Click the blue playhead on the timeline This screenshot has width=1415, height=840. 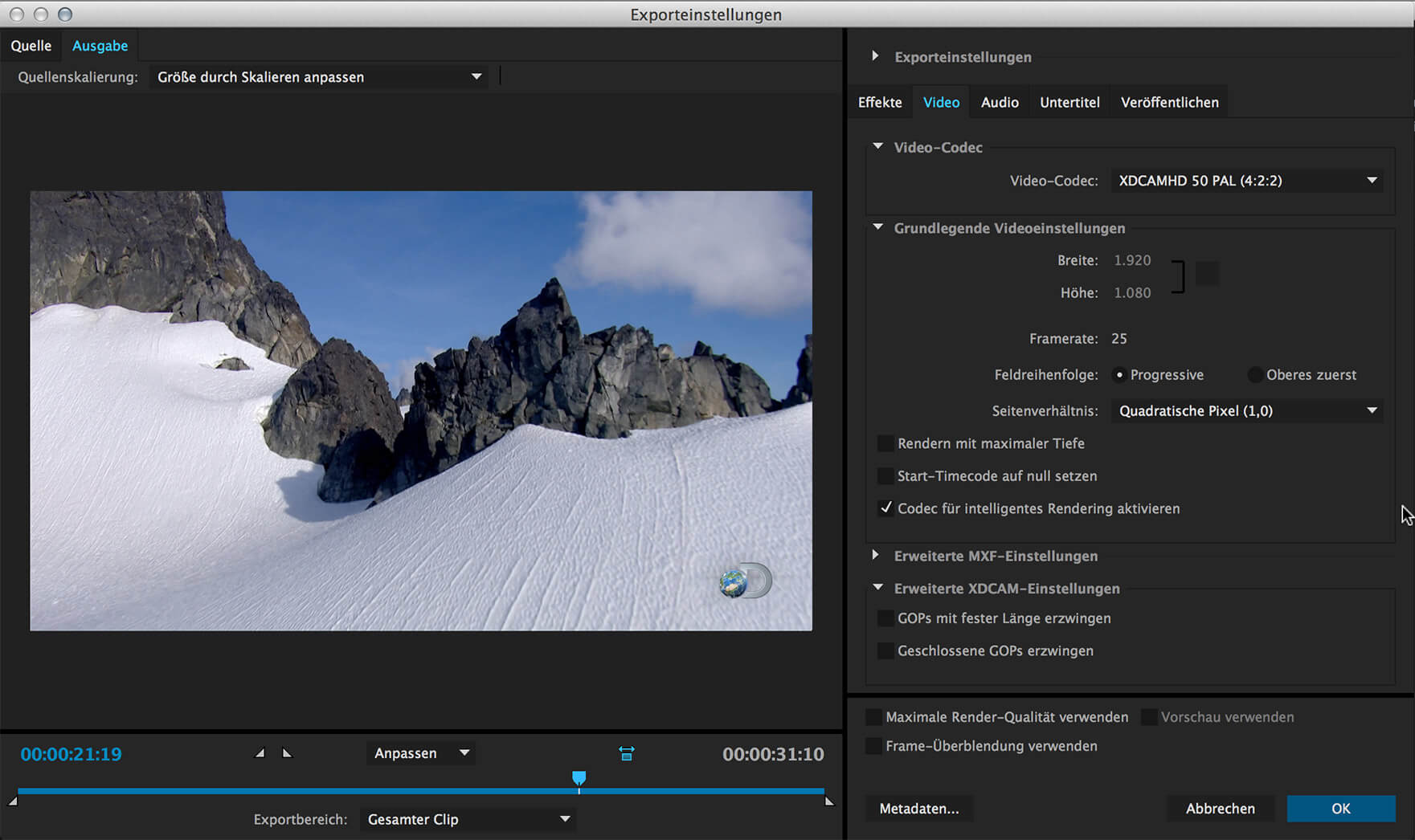(579, 778)
